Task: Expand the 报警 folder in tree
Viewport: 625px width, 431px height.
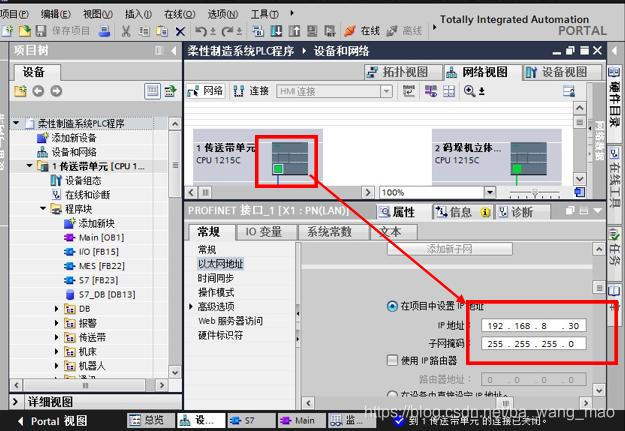Action: (x=56, y=323)
